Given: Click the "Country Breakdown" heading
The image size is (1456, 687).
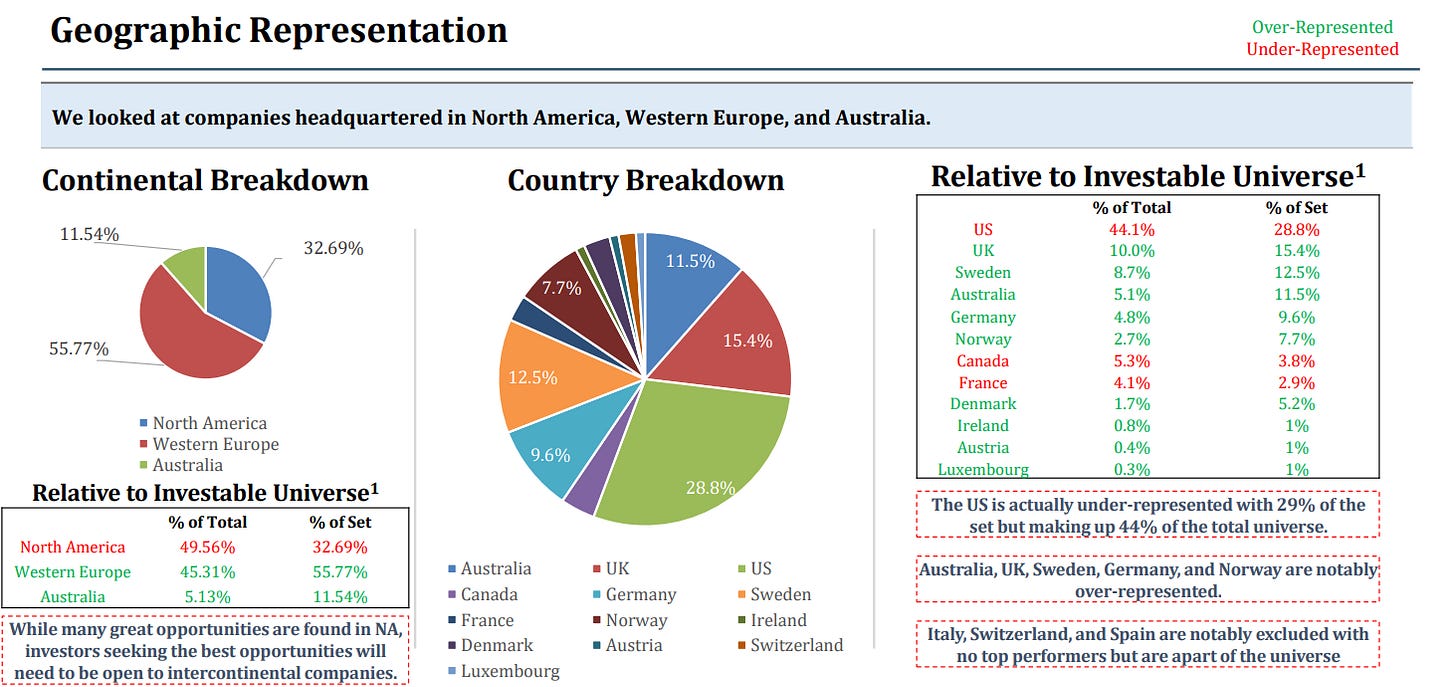Looking at the screenshot, I should tap(646, 181).
